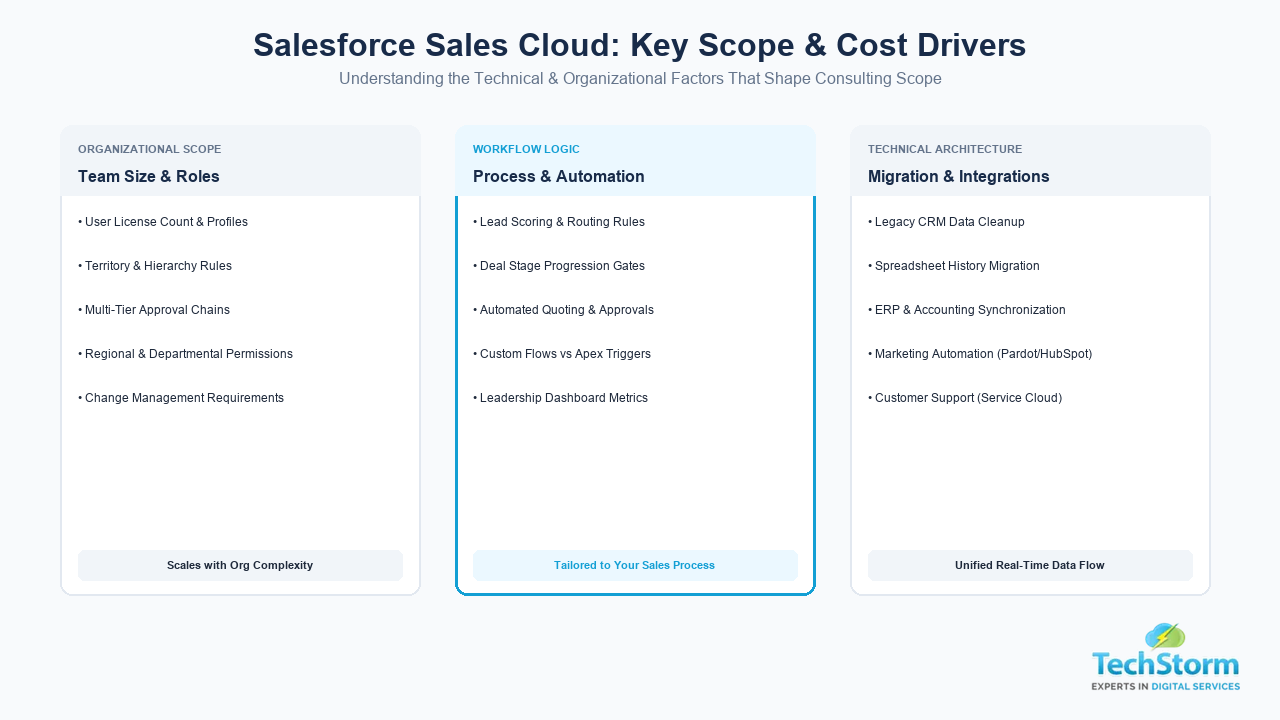Click 'Regional & Departmental Permissions'
The image size is (1280, 720).
[x=186, y=354]
